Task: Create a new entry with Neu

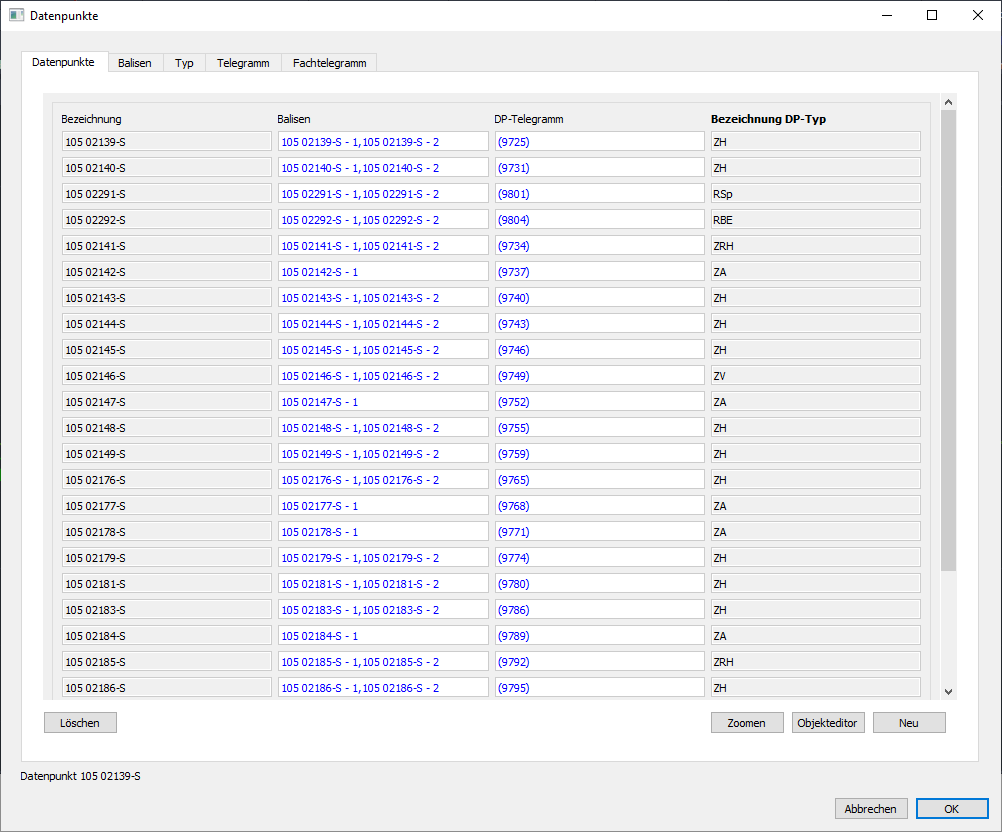Action: 909,723
